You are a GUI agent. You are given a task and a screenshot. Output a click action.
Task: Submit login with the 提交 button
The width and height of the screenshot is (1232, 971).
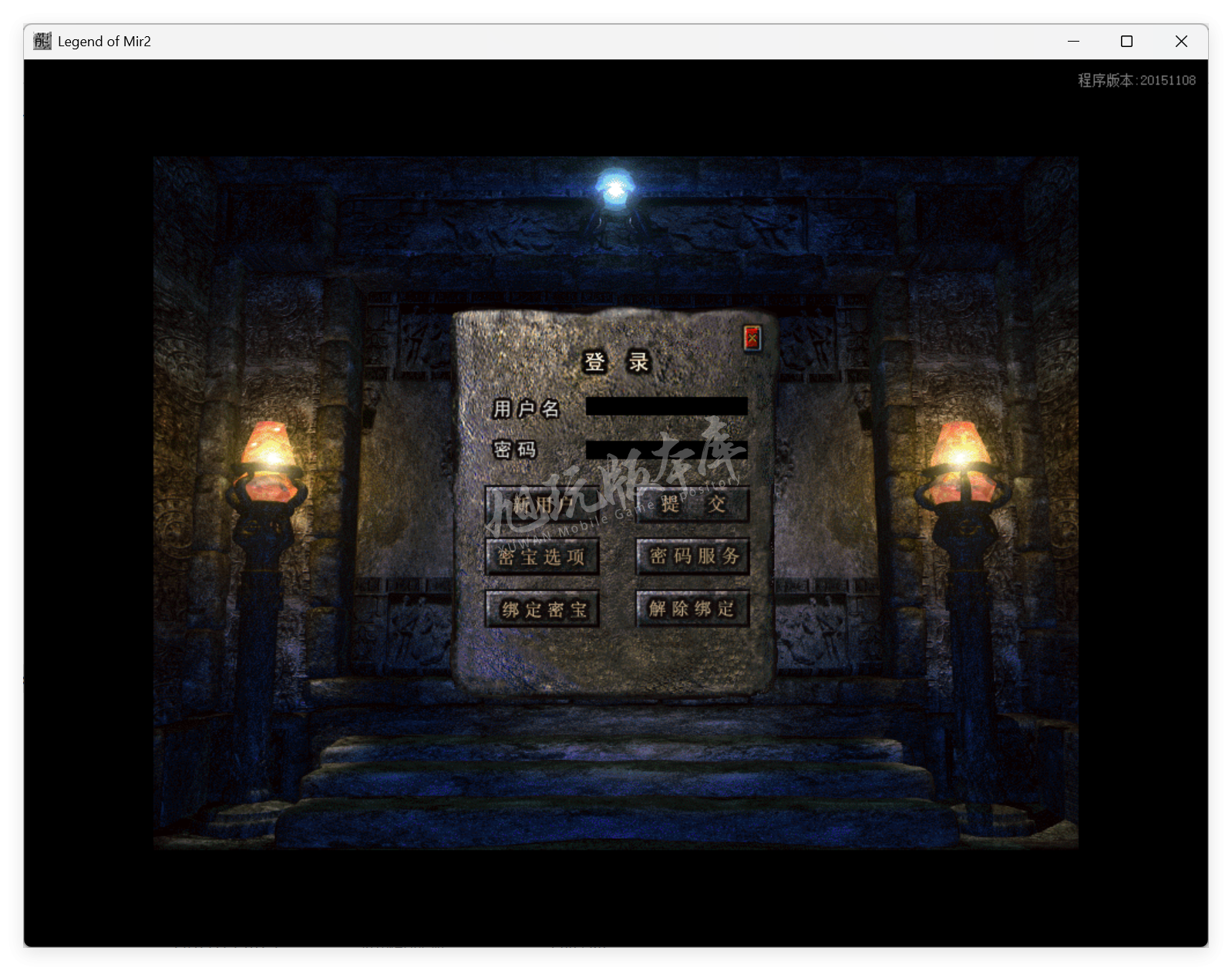tap(692, 505)
